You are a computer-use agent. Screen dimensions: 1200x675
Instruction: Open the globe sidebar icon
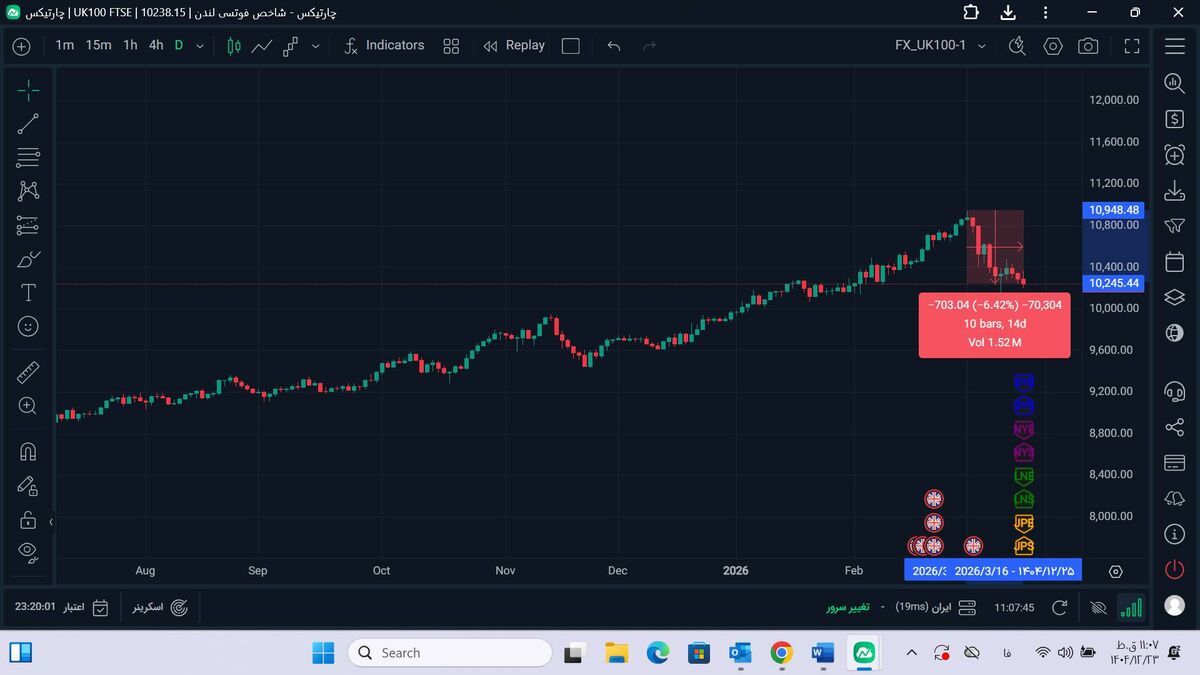point(1175,333)
